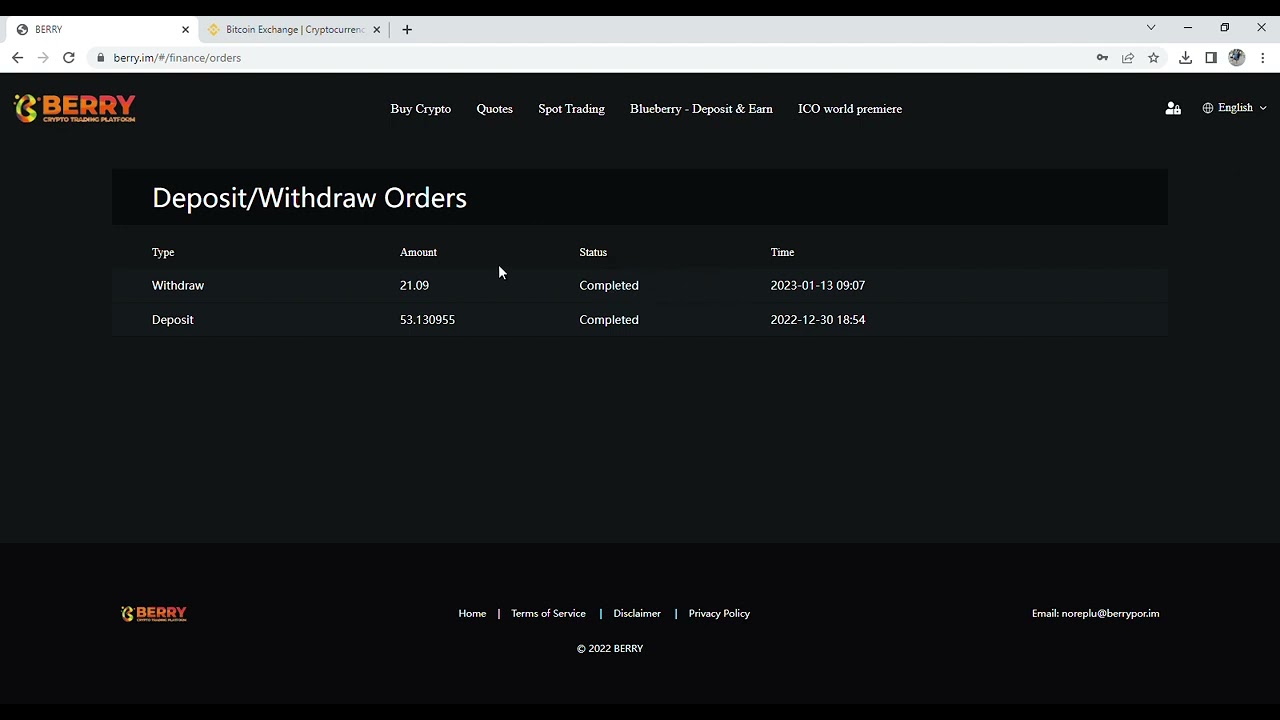Click amount 21.09

[x=414, y=286]
